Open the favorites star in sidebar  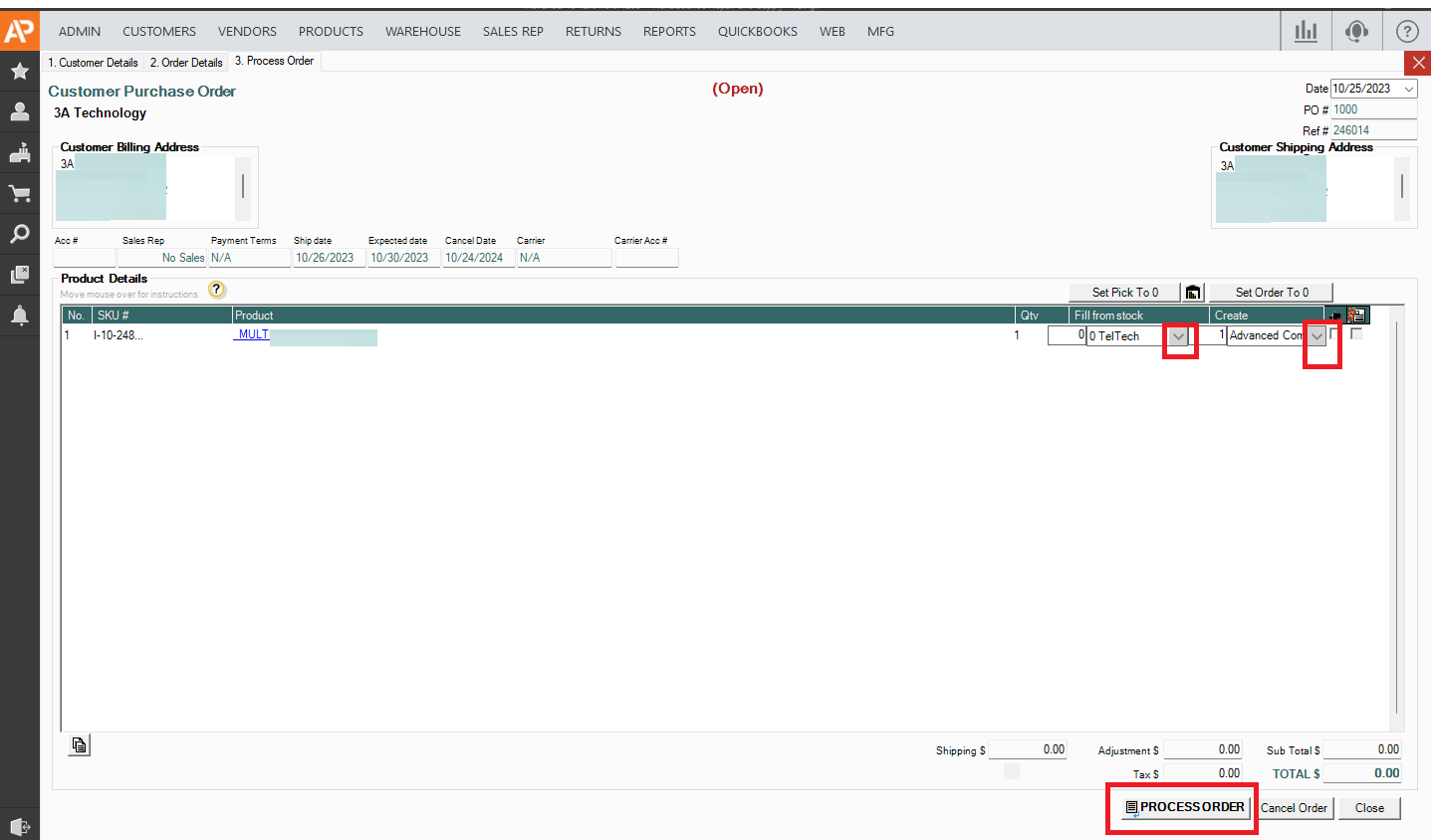[x=19, y=71]
